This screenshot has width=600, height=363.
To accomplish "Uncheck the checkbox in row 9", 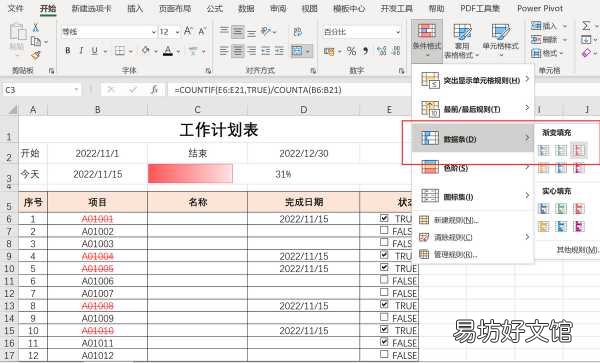I will pos(384,255).
